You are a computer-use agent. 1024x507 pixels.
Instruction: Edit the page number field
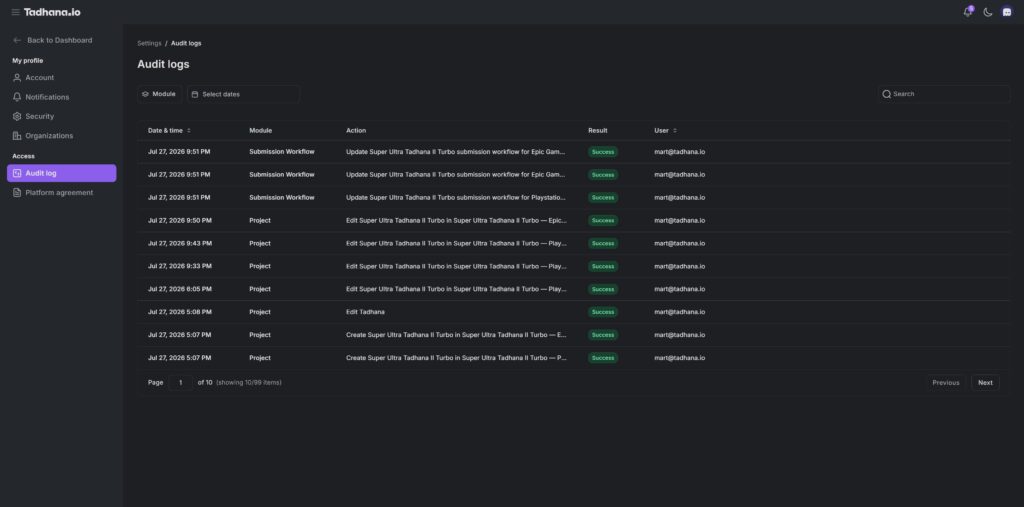(180, 383)
